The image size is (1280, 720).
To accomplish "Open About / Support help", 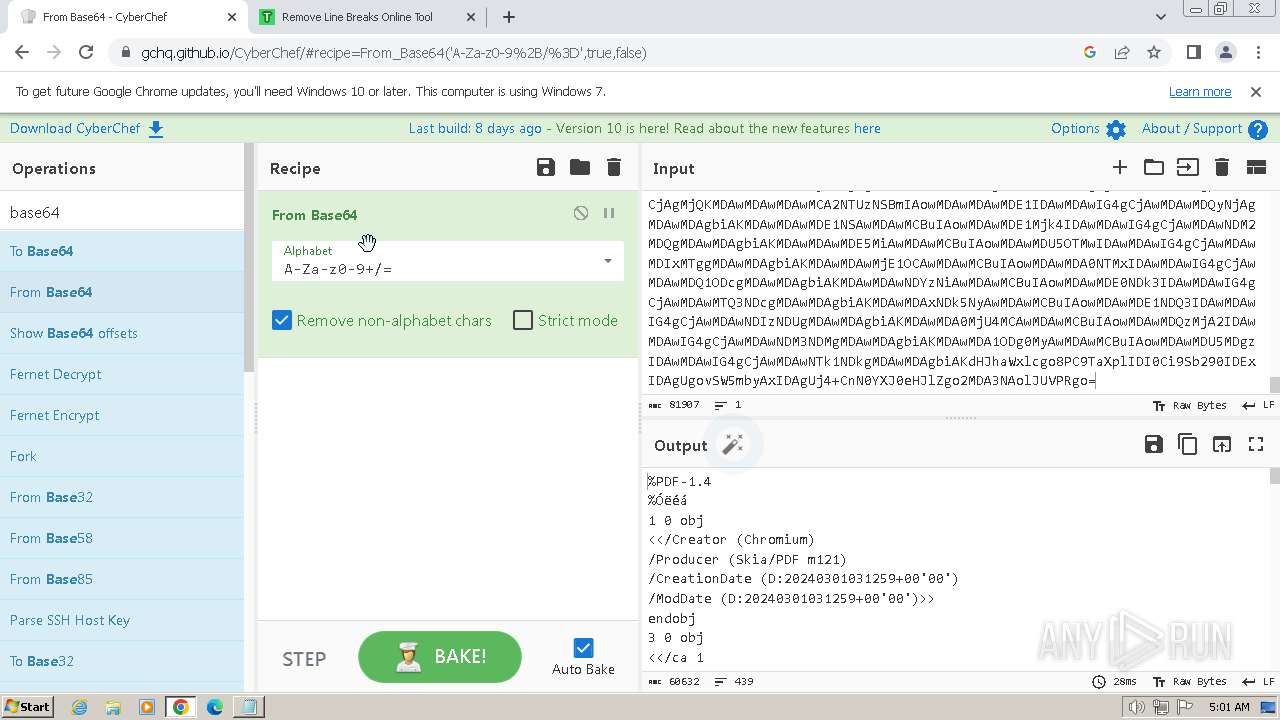I will click(1204, 129).
